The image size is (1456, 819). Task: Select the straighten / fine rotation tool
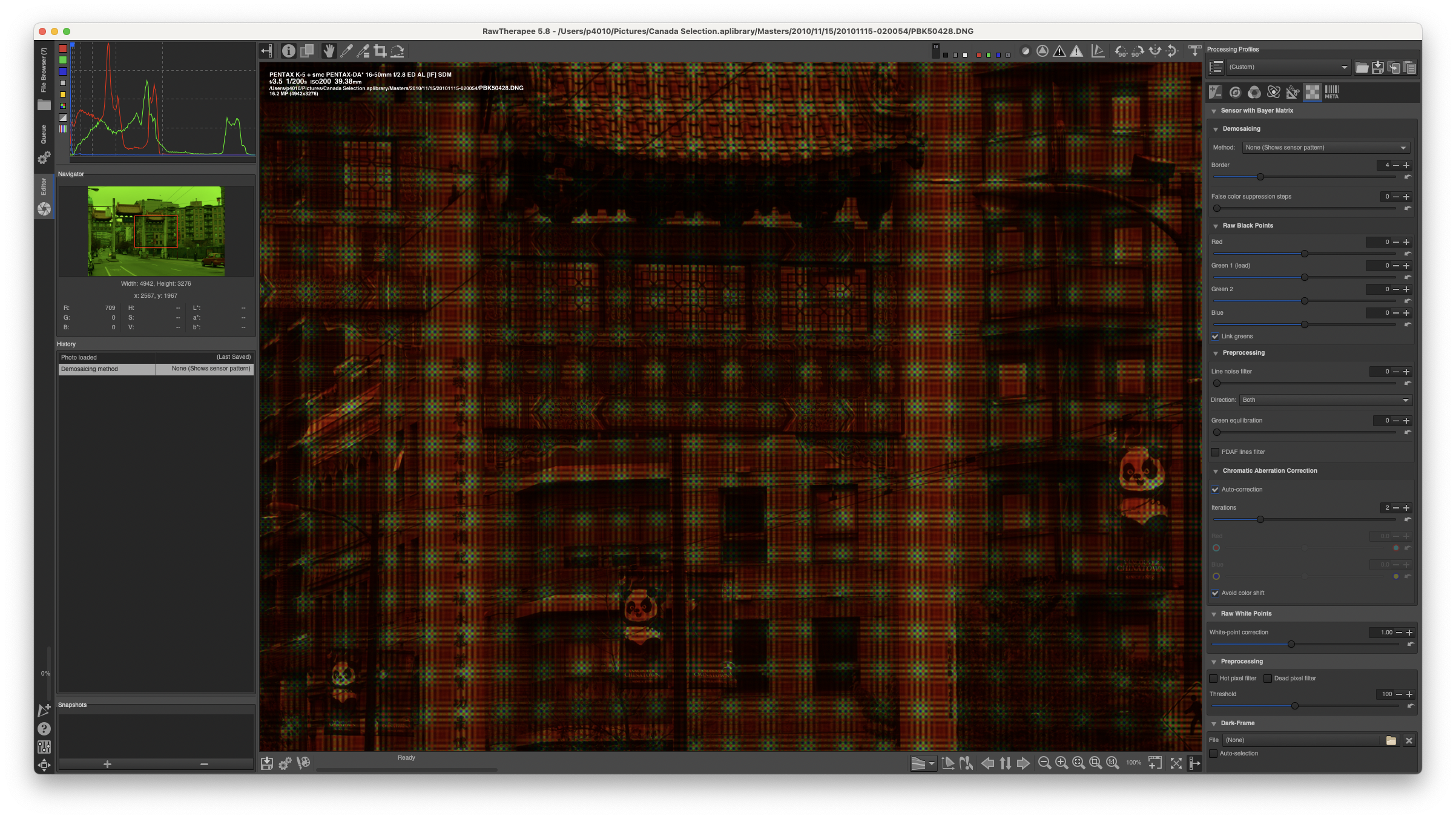coord(398,51)
